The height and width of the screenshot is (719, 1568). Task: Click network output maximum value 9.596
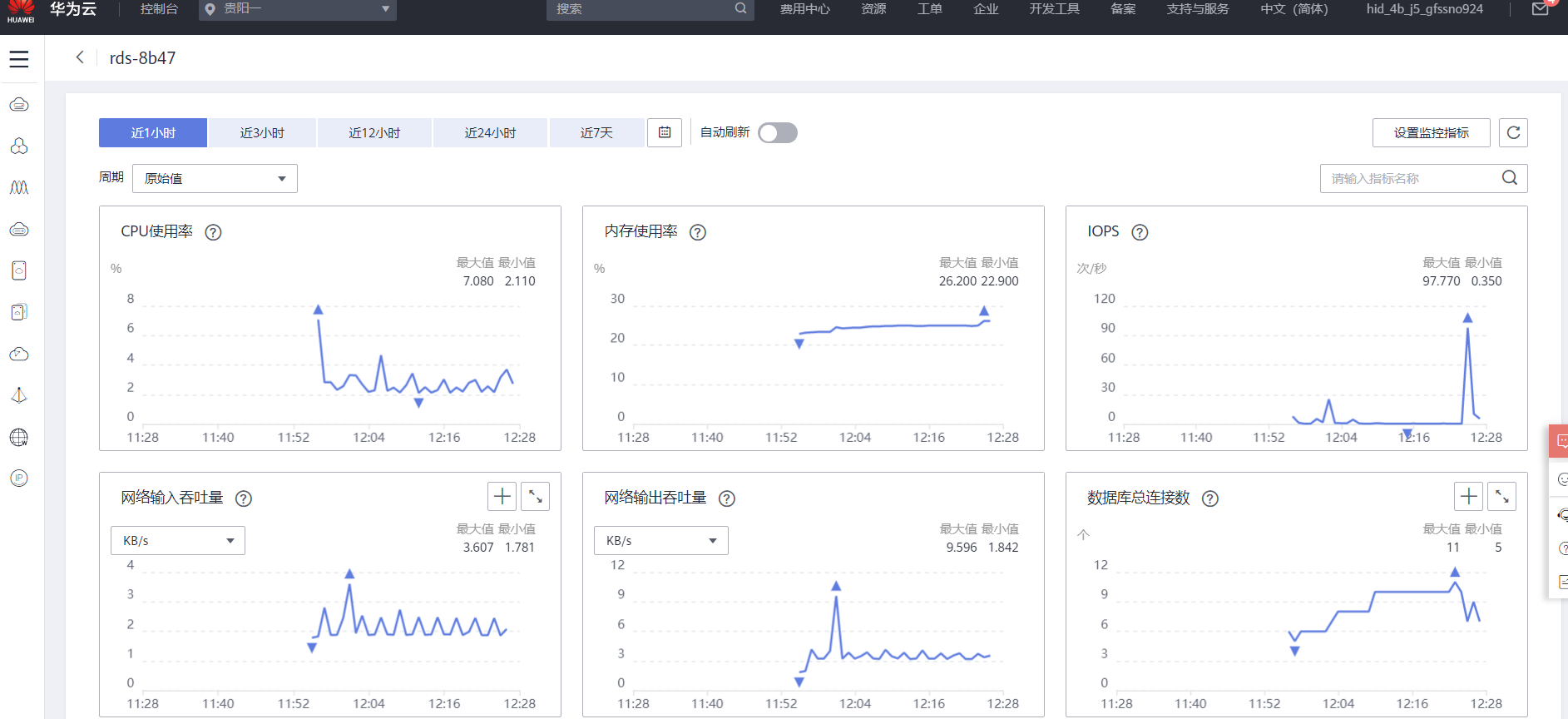[962, 548]
